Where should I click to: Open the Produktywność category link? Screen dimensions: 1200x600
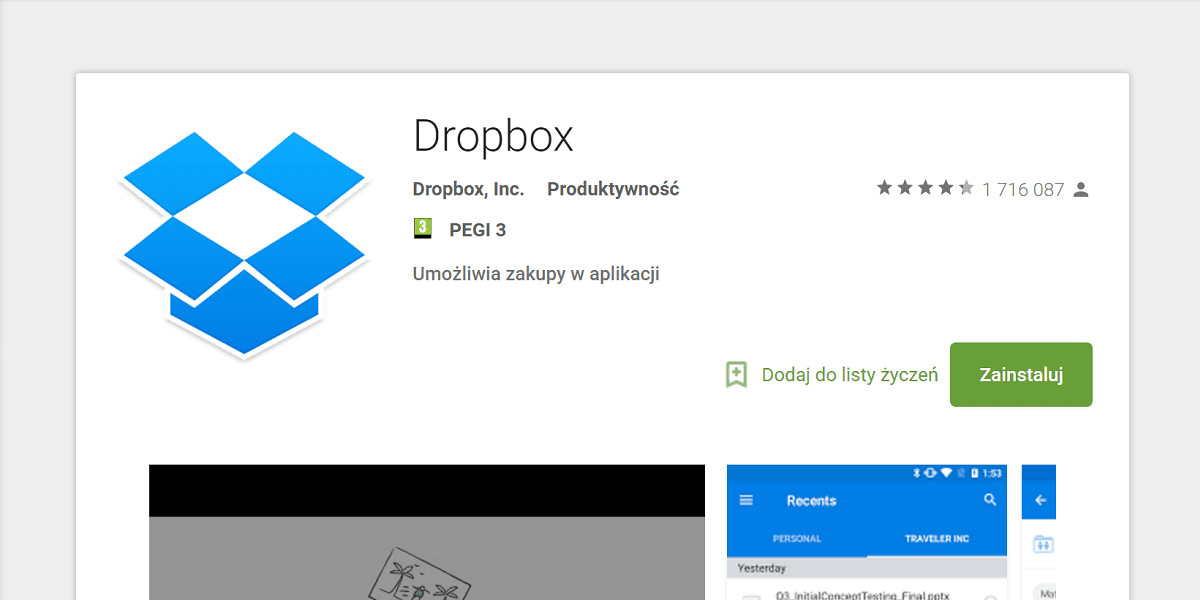point(613,189)
